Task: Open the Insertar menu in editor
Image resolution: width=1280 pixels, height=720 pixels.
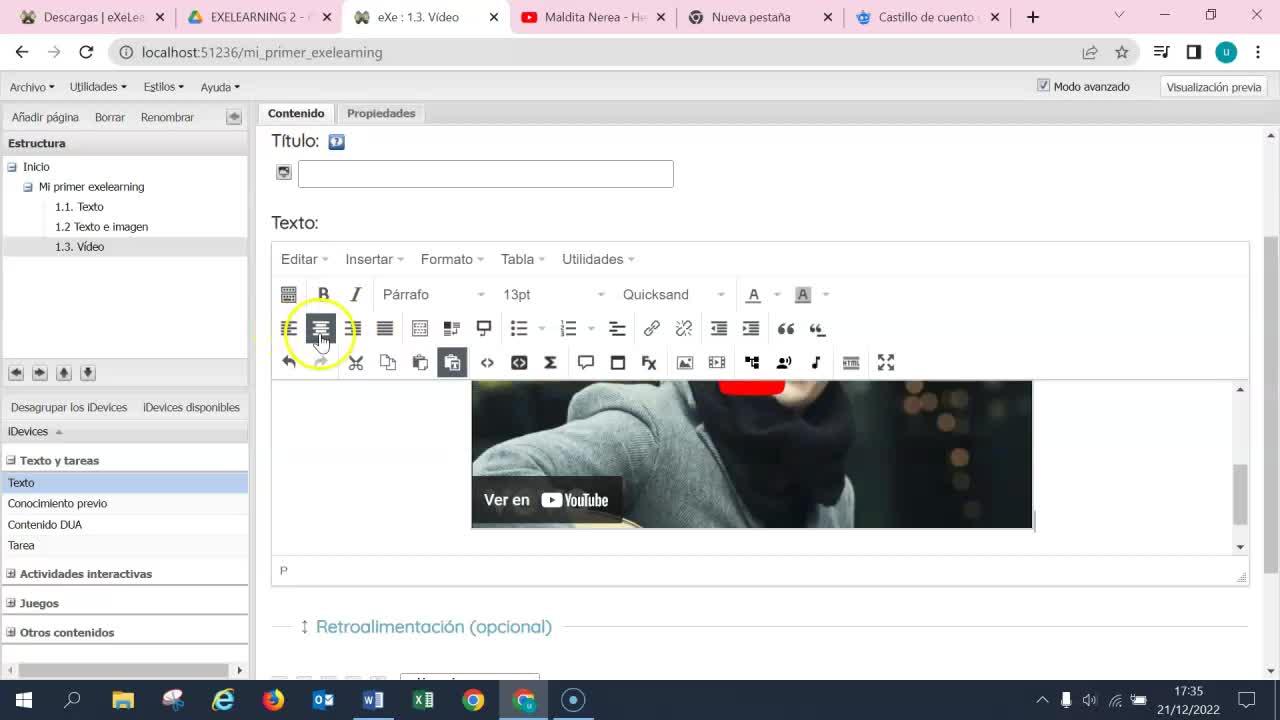Action: pos(374,259)
